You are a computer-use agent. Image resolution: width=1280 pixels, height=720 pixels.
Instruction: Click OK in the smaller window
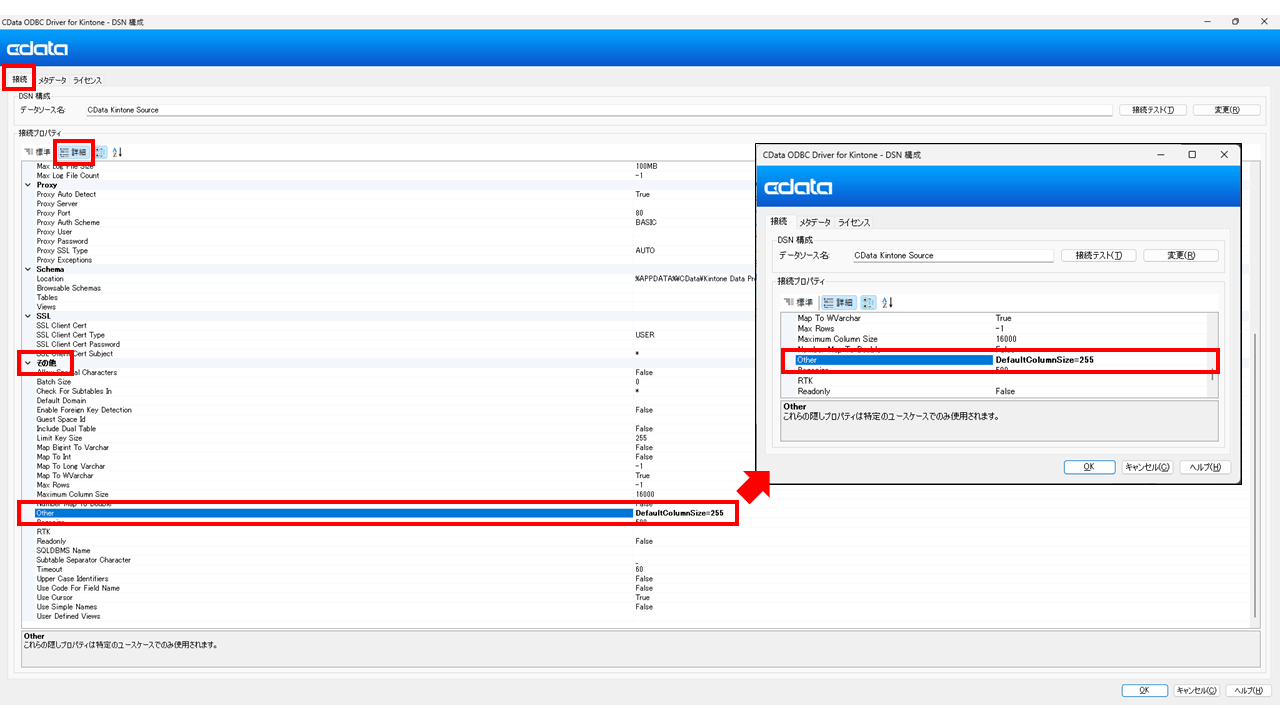tap(1089, 467)
